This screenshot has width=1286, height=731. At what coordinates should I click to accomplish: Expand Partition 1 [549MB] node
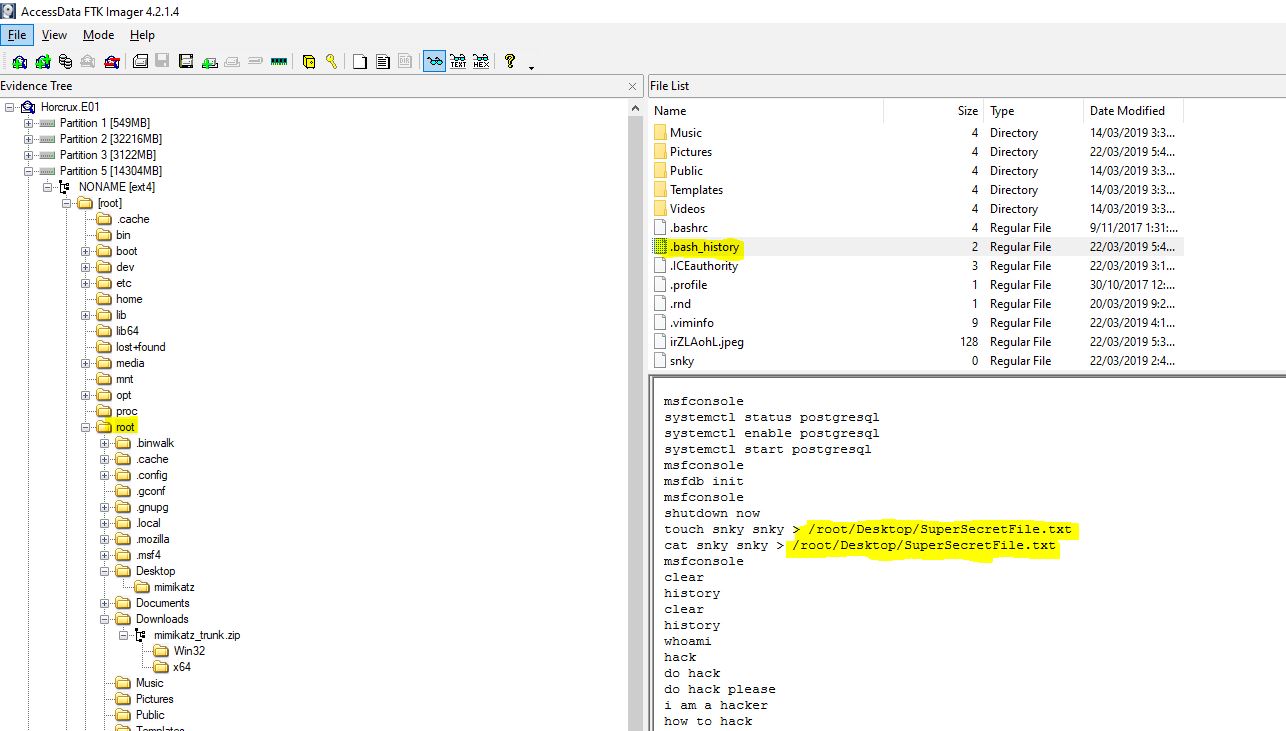[28, 123]
